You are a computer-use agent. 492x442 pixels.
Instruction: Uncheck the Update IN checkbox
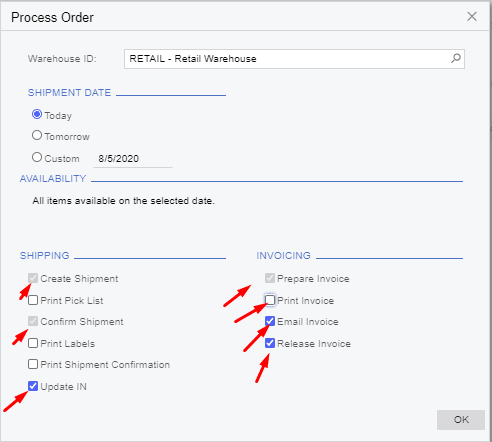33,386
